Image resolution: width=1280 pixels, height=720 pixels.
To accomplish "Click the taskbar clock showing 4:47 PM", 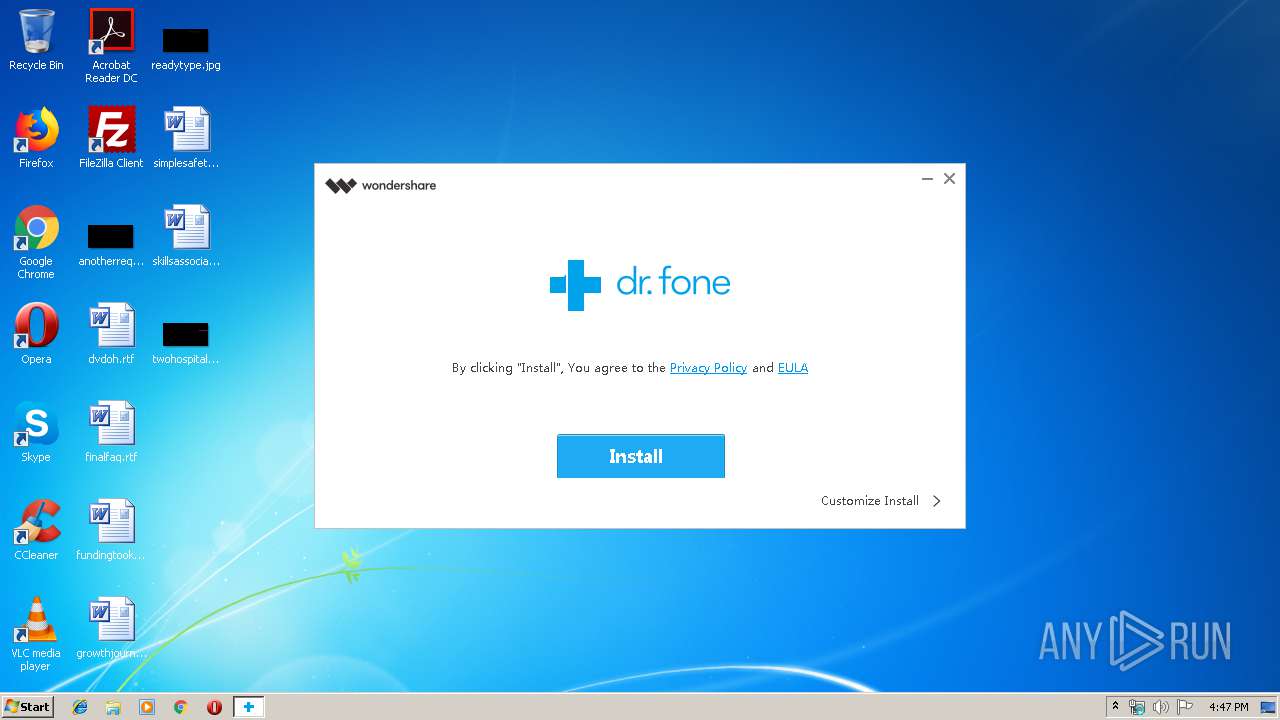I will pyautogui.click(x=1228, y=707).
